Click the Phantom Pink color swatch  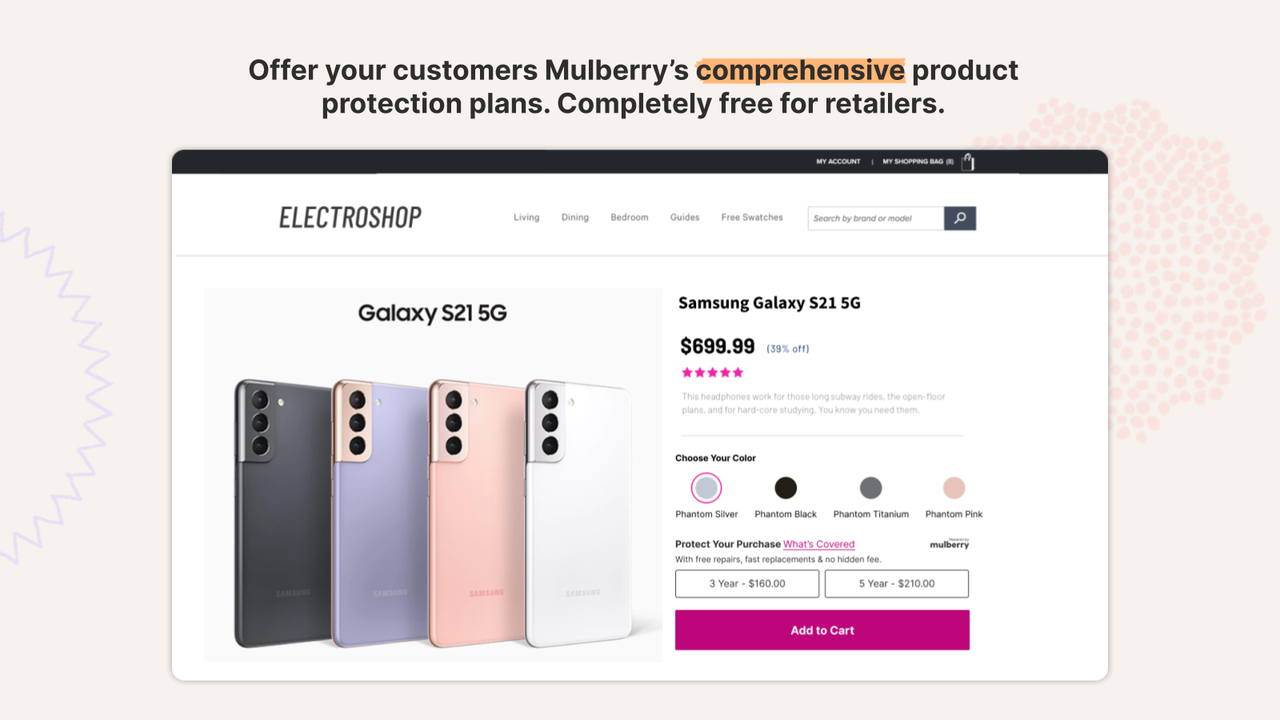coord(952,487)
